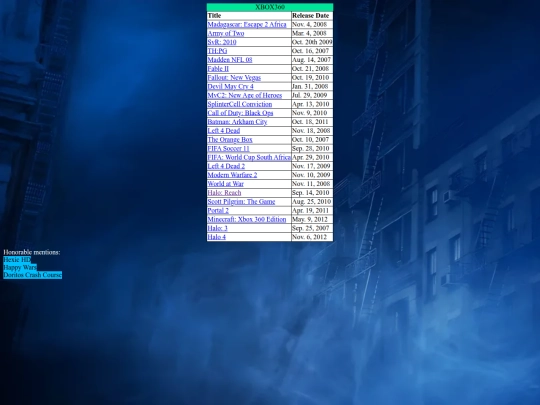Click the World at War link
This screenshot has width=540, height=405.
click(225, 184)
